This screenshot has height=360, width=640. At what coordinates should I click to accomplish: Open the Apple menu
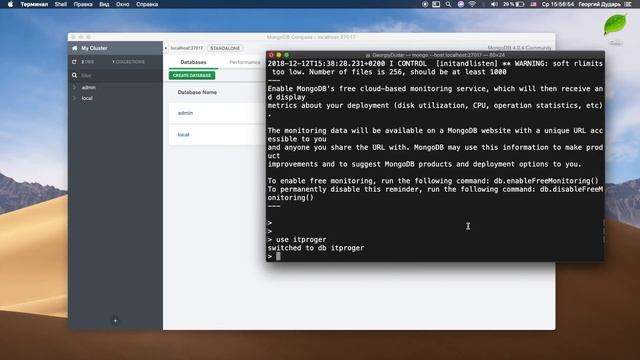coord(10,4)
